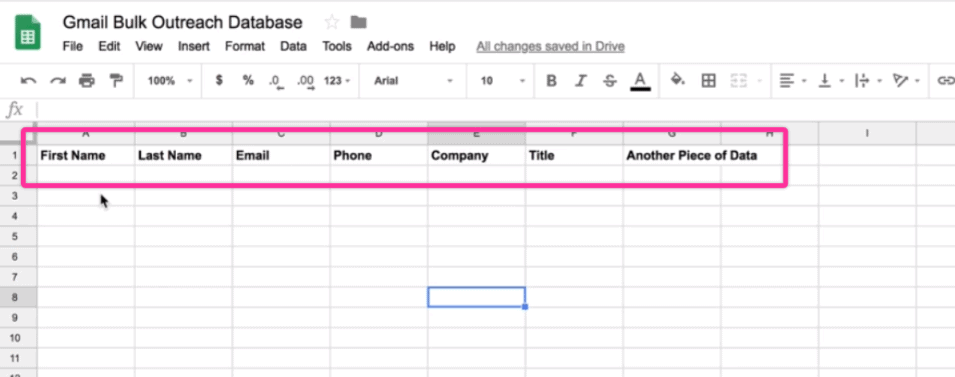The width and height of the screenshot is (955, 377).
Task: Click All changes saved in Drive link
Action: pyautogui.click(x=551, y=46)
